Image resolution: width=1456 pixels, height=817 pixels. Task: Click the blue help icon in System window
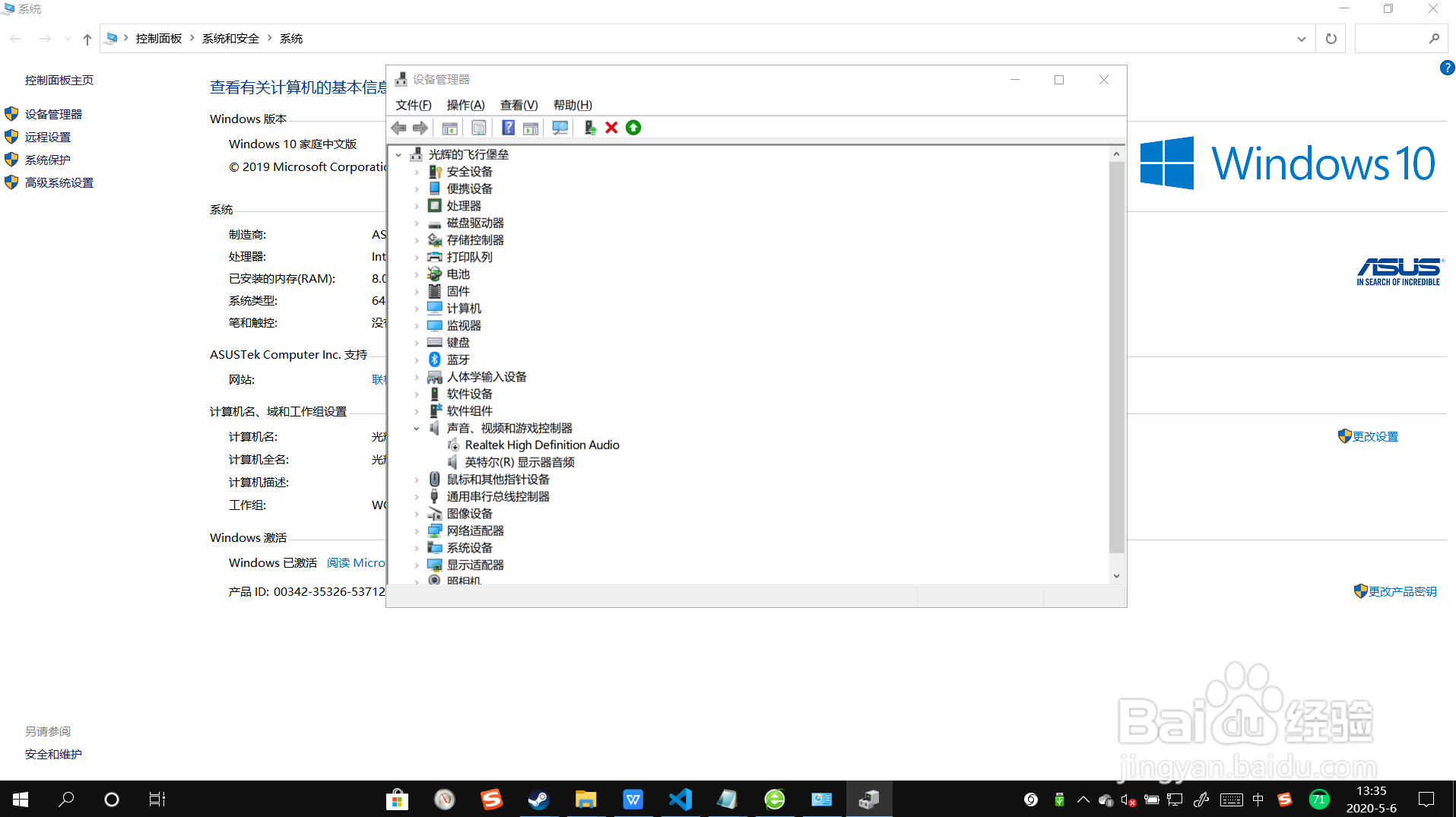(1447, 68)
